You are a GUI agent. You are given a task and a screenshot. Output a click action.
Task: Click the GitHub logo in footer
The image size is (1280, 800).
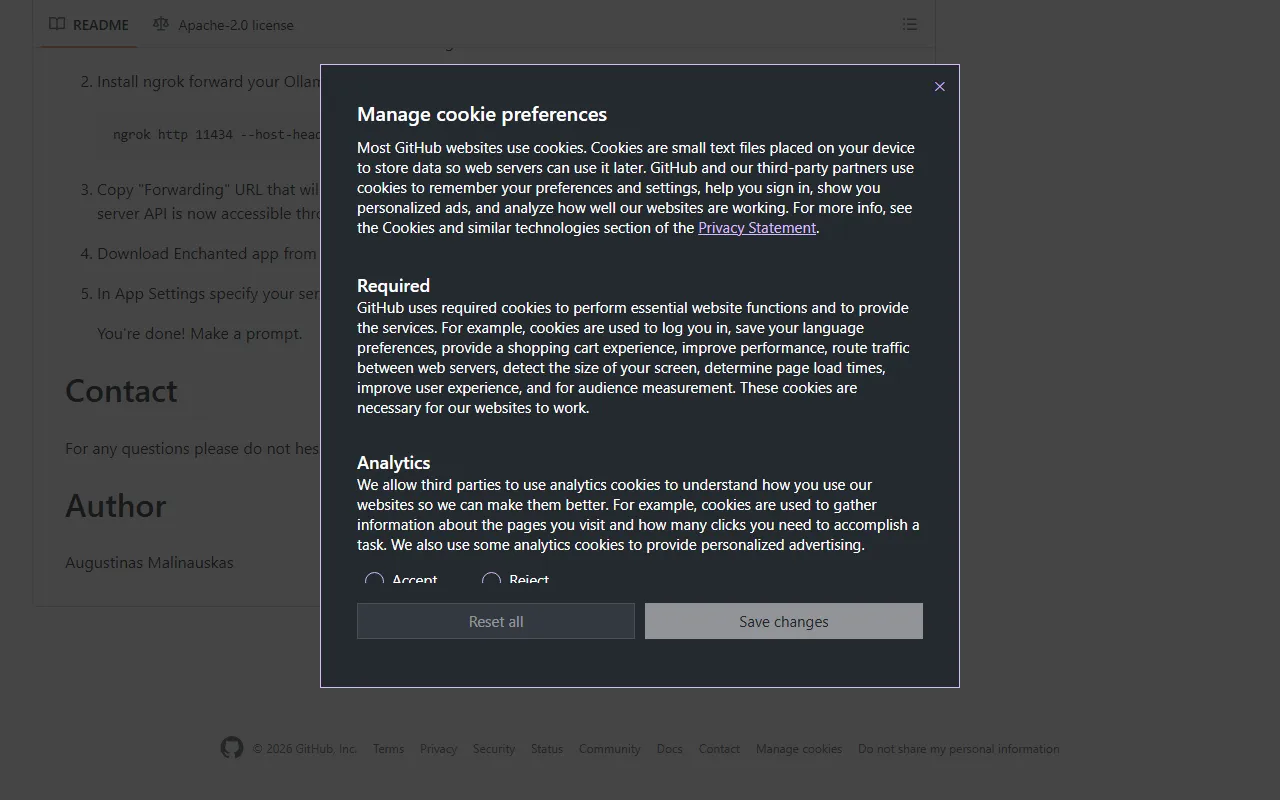232,748
